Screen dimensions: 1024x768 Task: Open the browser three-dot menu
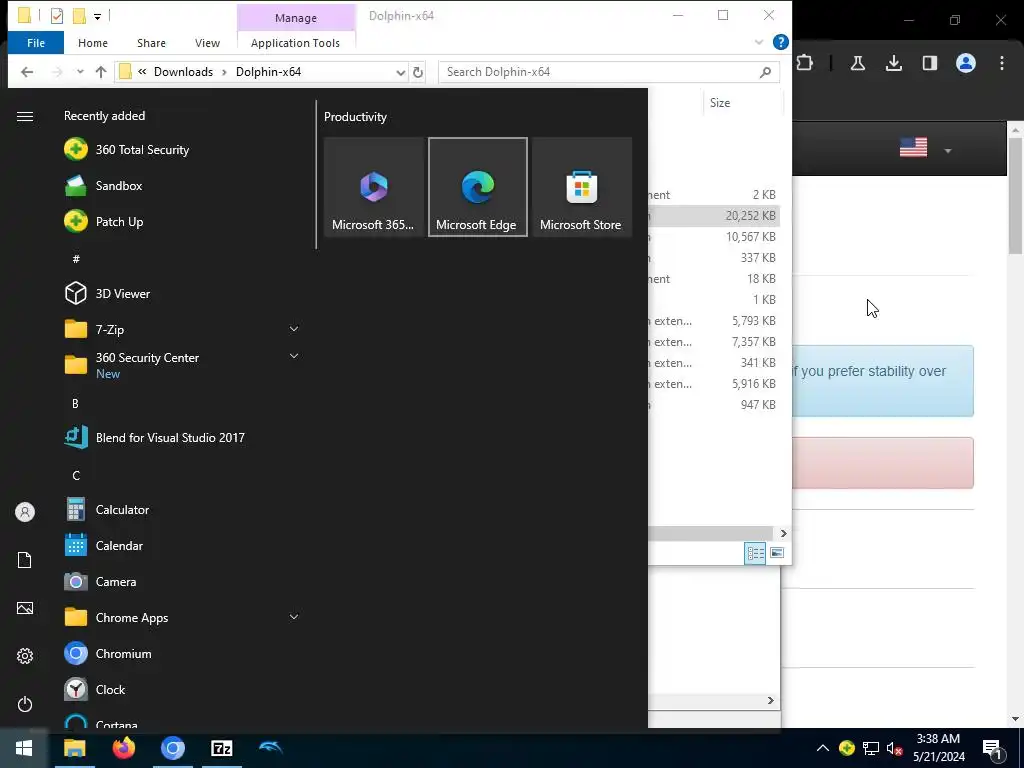[1002, 63]
